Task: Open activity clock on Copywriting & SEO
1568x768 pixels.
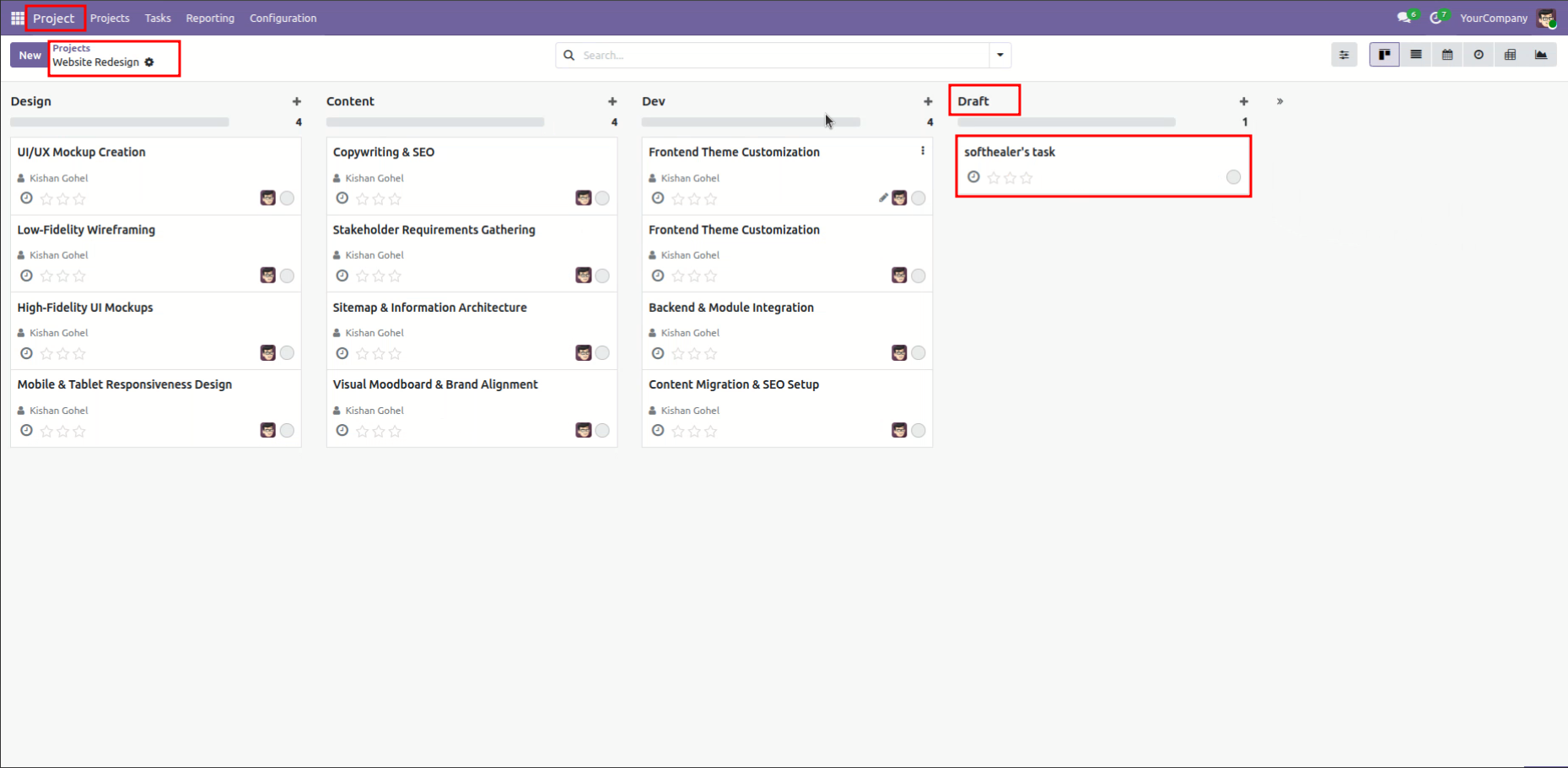Action: (x=342, y=198)
